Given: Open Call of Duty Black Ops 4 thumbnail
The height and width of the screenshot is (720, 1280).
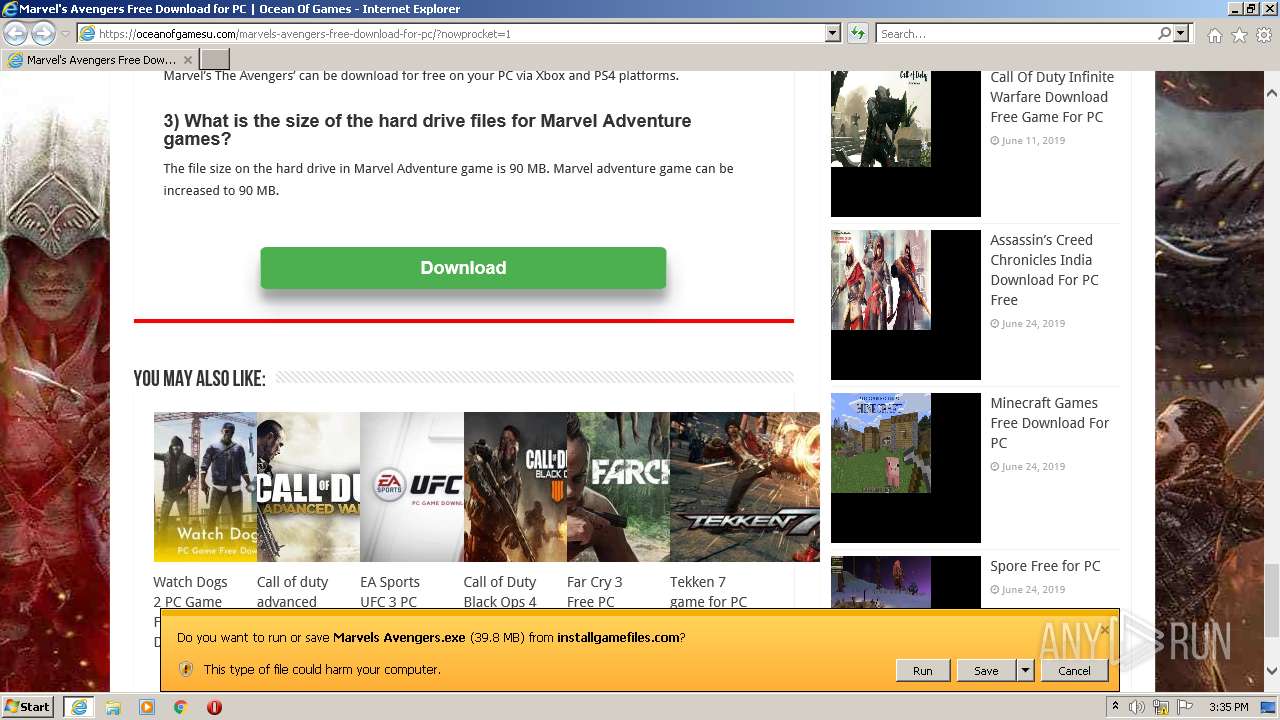Looking at the screenshot, I should point(515,487).
